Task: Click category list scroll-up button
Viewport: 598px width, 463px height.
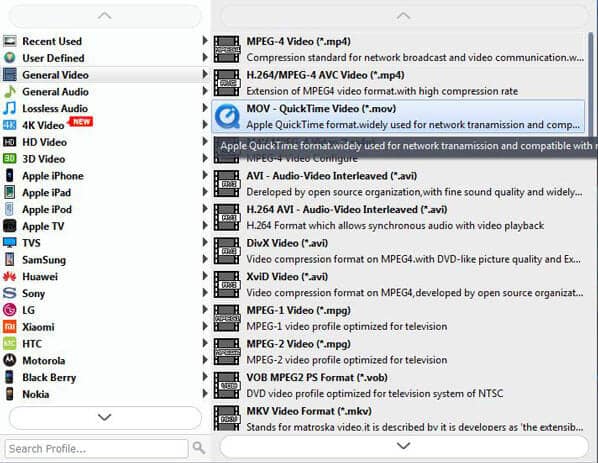Action: (105, 16)
